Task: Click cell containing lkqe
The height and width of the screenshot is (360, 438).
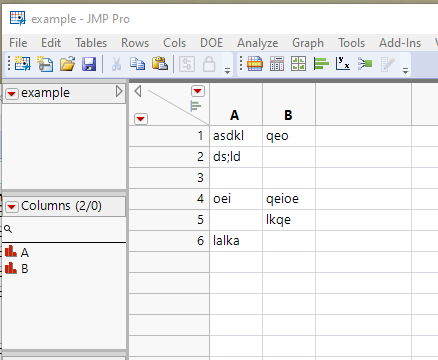Action: point(289,220)
